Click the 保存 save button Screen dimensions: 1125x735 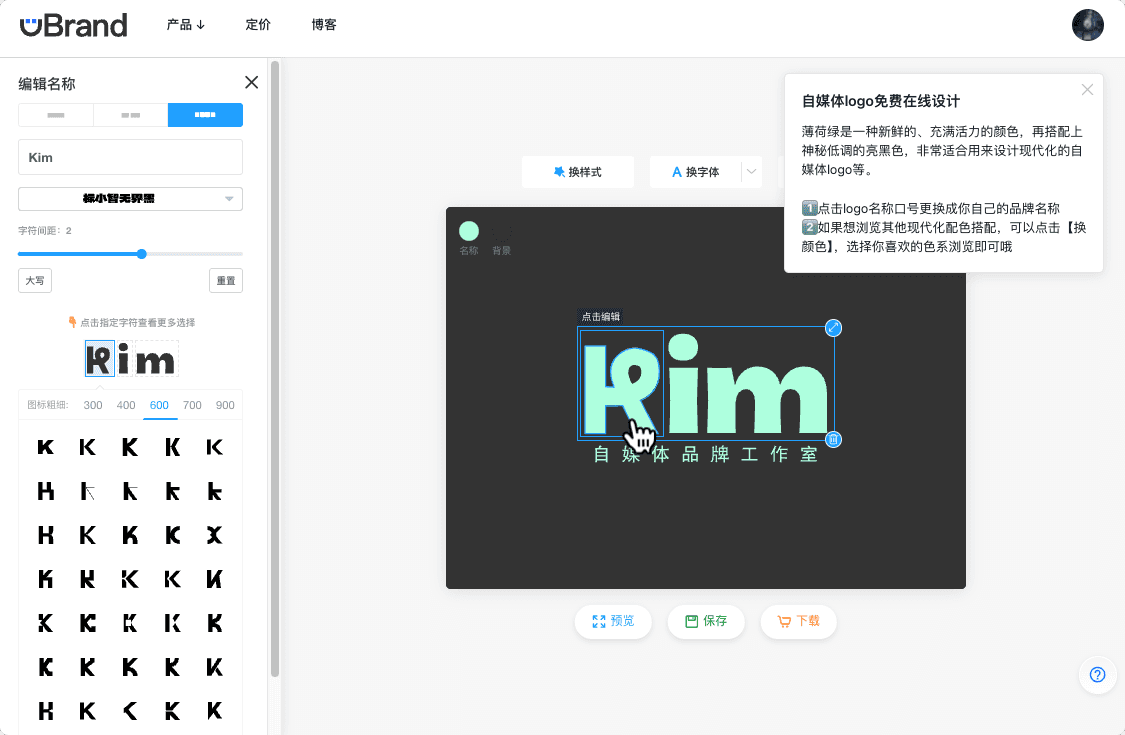[706, 621]
